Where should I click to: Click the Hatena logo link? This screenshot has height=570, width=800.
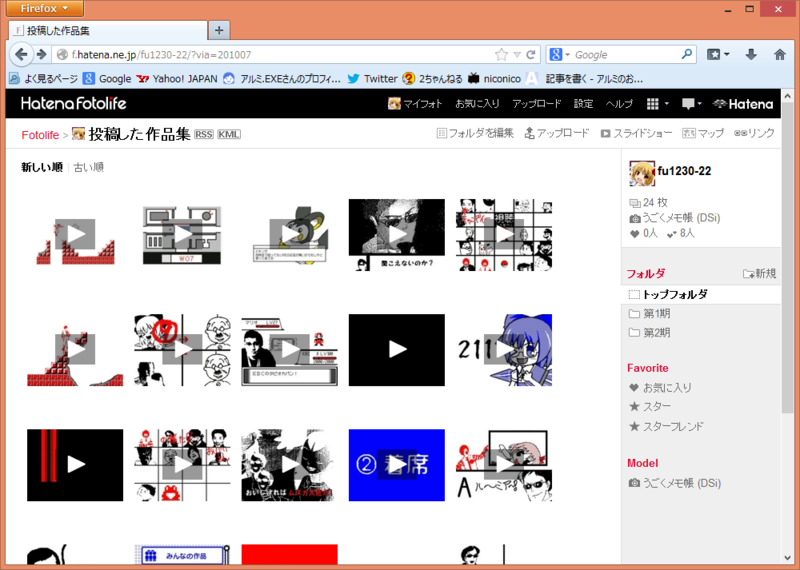point(743,104)
